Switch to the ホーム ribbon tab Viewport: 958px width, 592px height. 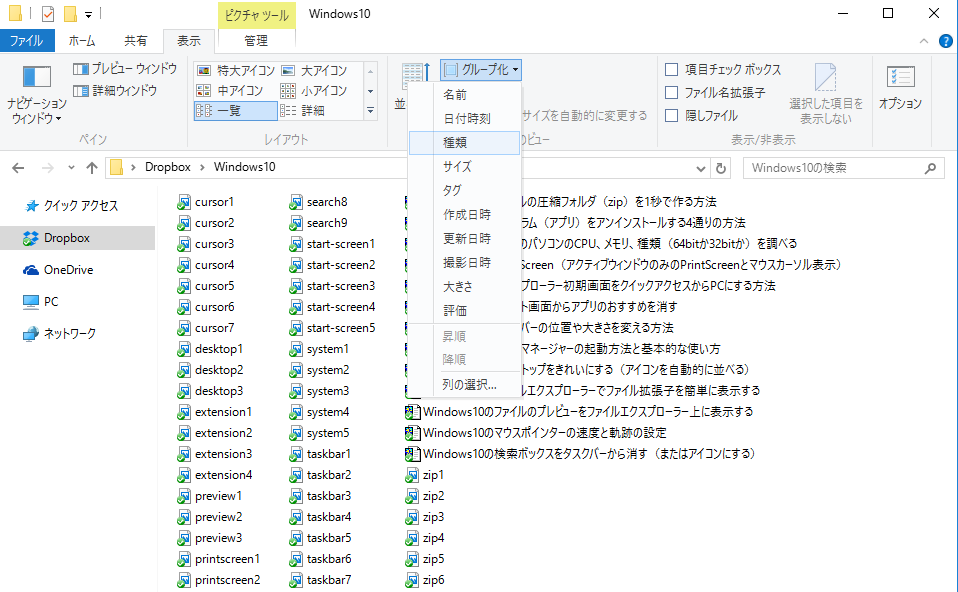(82, 41)
